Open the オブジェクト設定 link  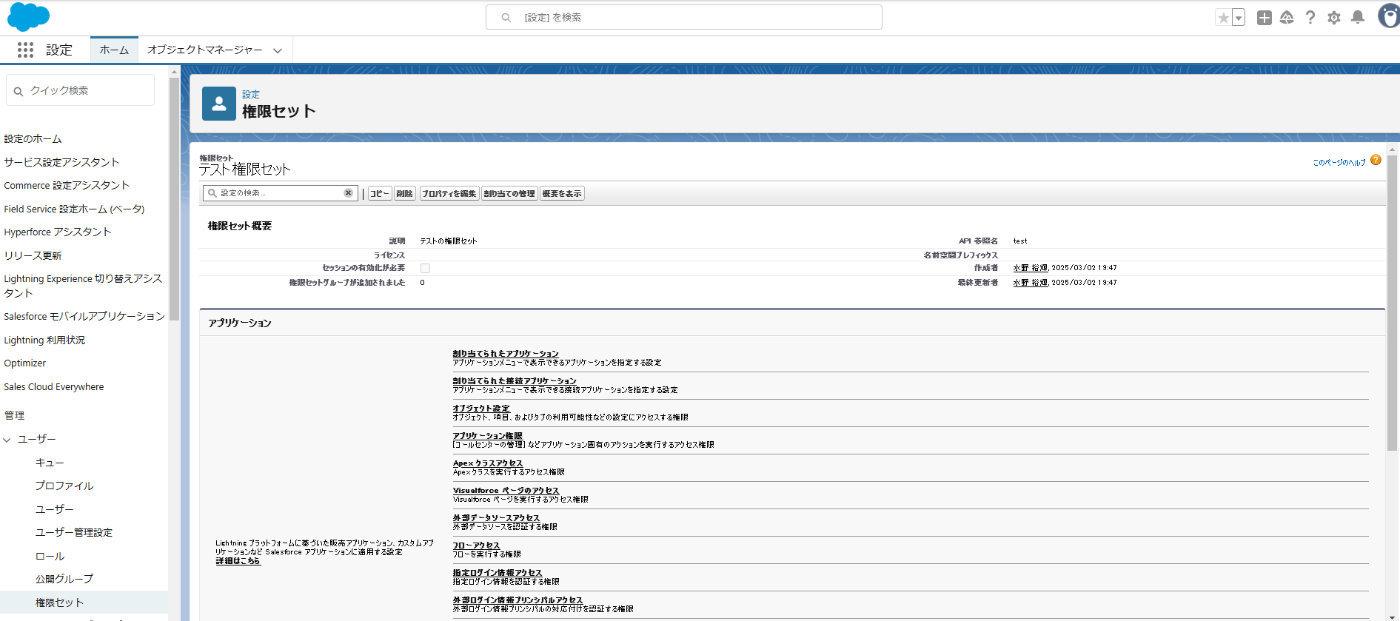481,408
